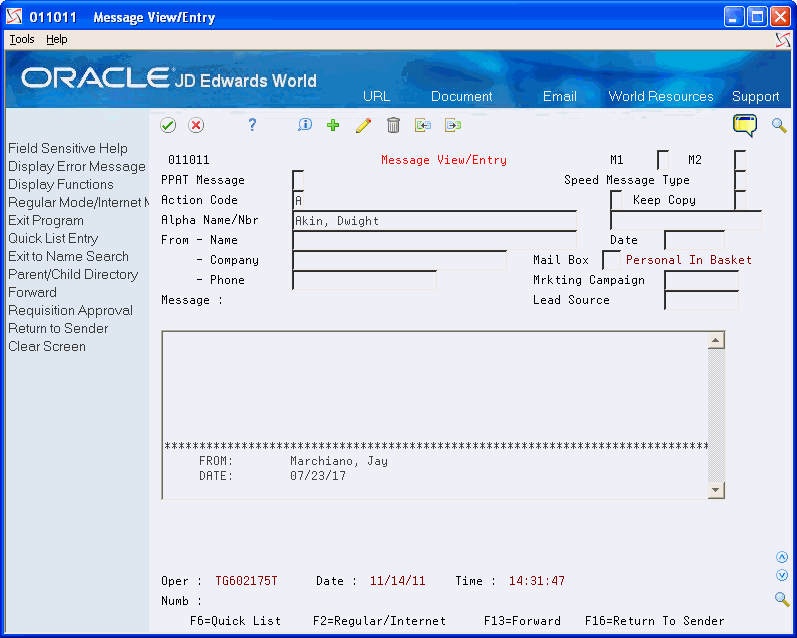Click the Personal In Basket text
The image size is (797, 638).
[x=688, y=260]
